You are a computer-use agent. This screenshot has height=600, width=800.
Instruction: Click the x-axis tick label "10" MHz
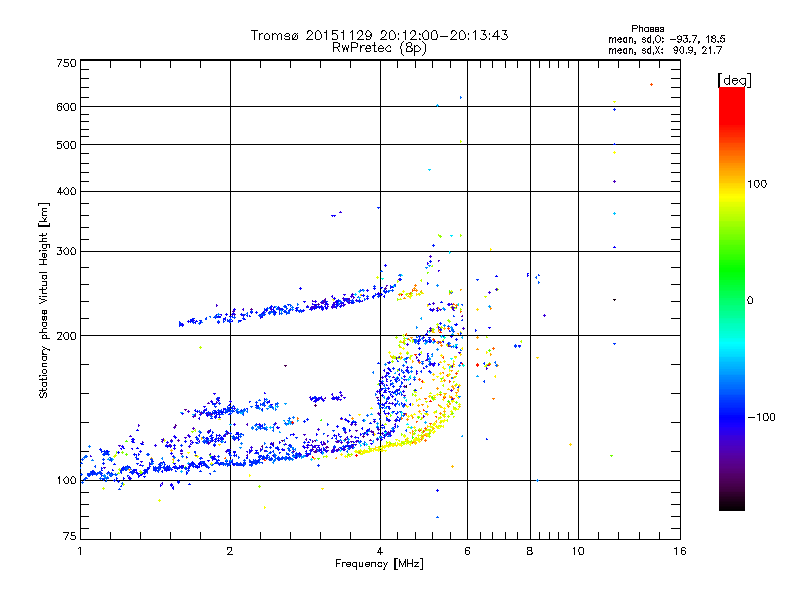click(x=578, y=551)
